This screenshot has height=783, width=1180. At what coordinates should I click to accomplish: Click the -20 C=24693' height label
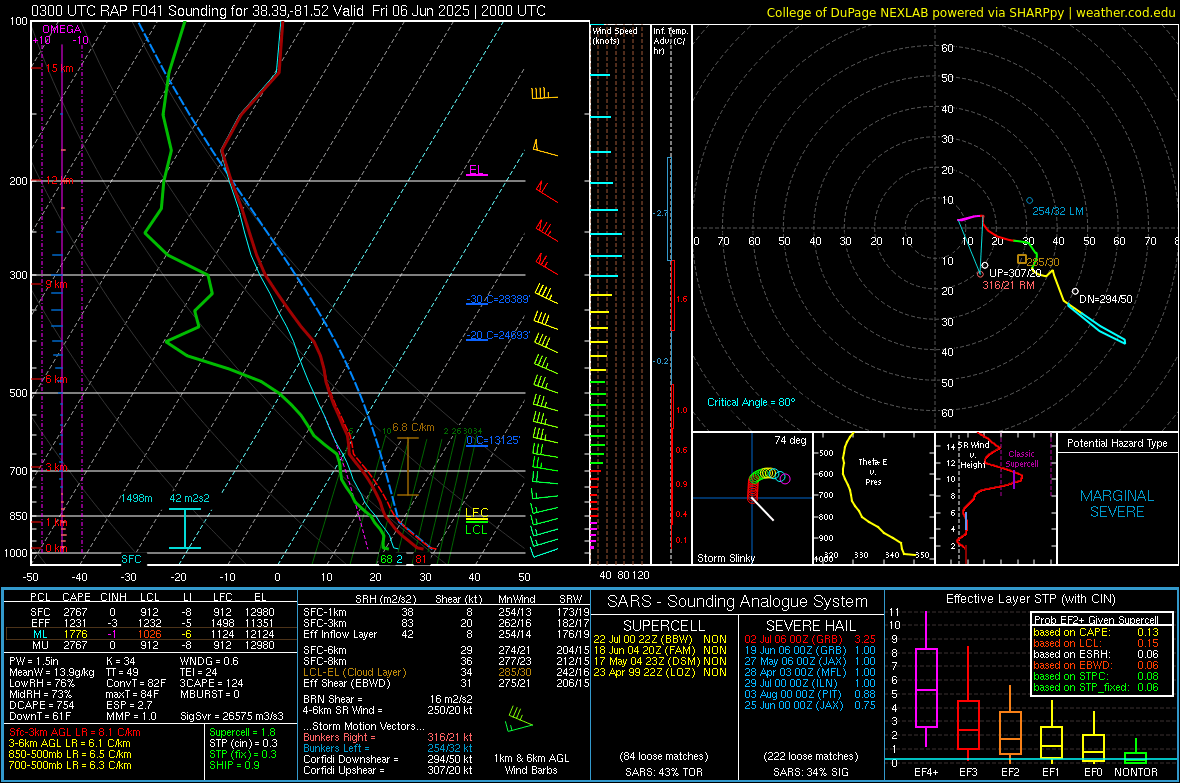tap(498, 335)
